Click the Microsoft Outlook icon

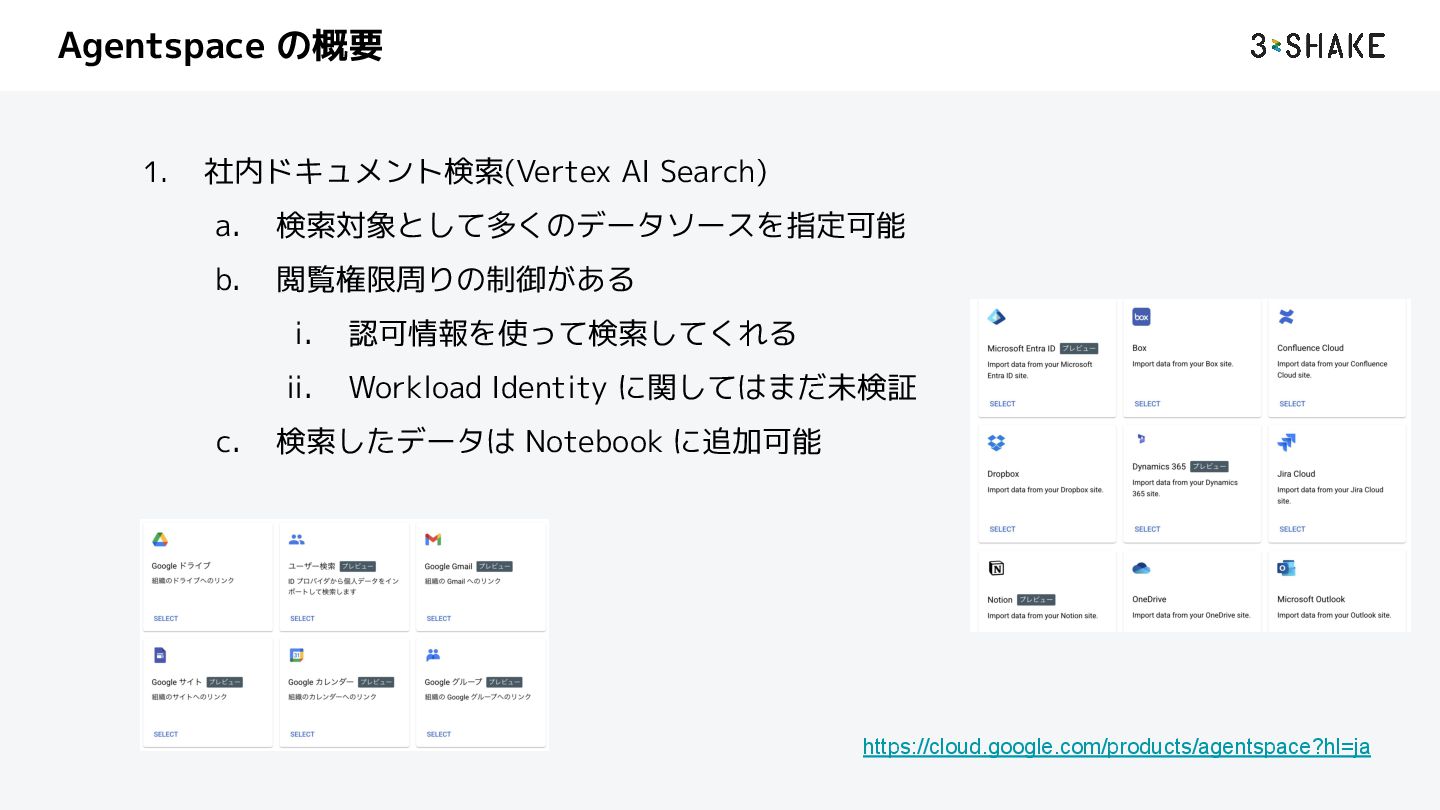click(x=1286, y=568)
